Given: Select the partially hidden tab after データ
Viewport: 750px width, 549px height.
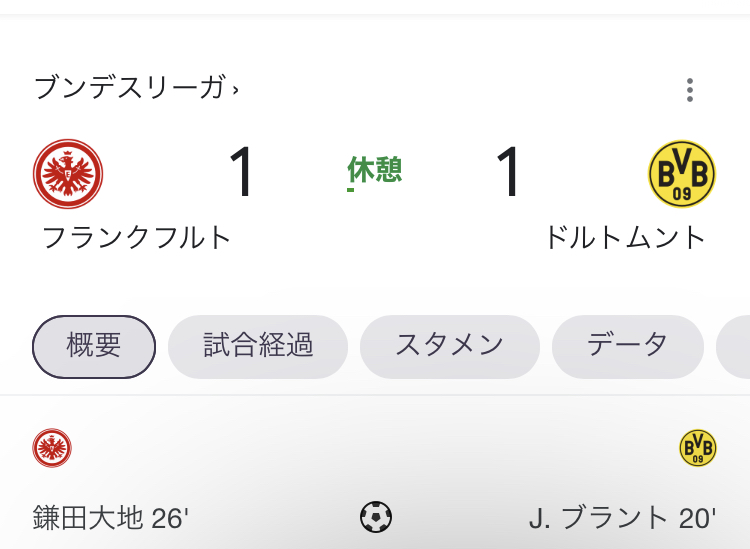Looking at the screenshot, I should pos(733,347).
